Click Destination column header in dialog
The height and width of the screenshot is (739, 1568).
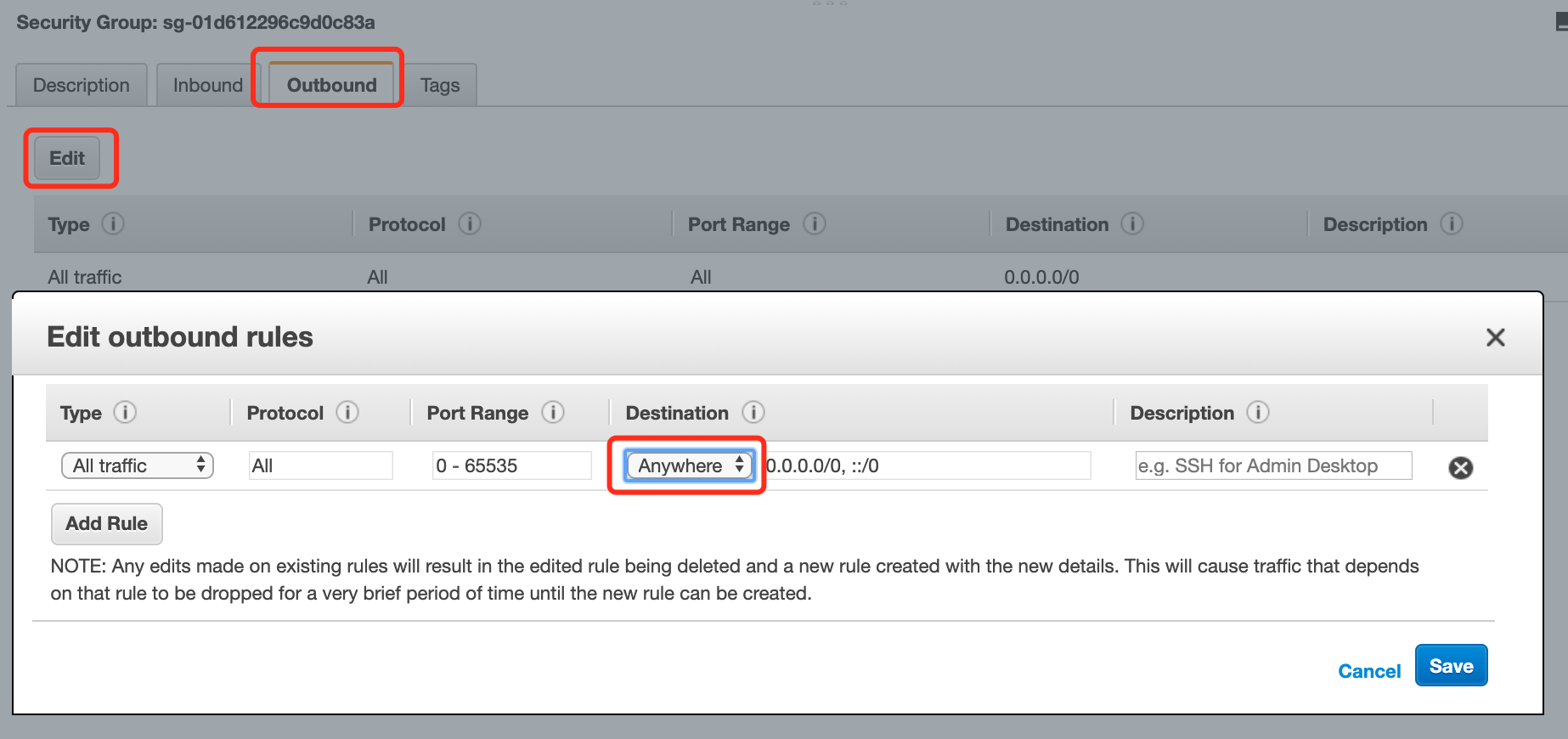pyautogui.click(x=677, y=413)
